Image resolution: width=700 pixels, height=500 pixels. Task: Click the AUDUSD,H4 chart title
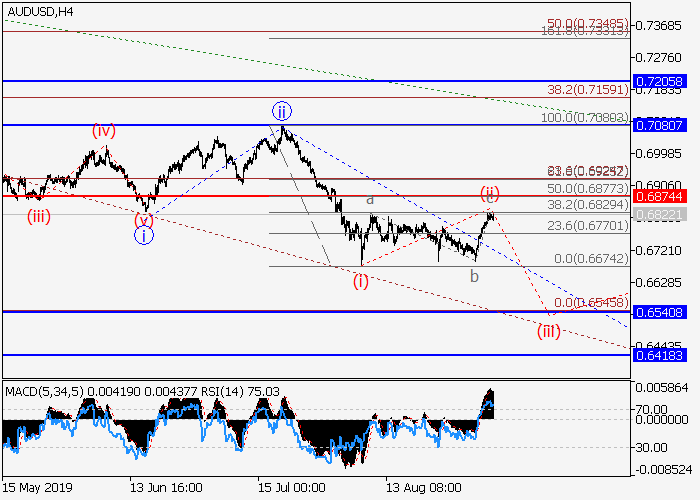pyautogui.click(x=38, y=11)
